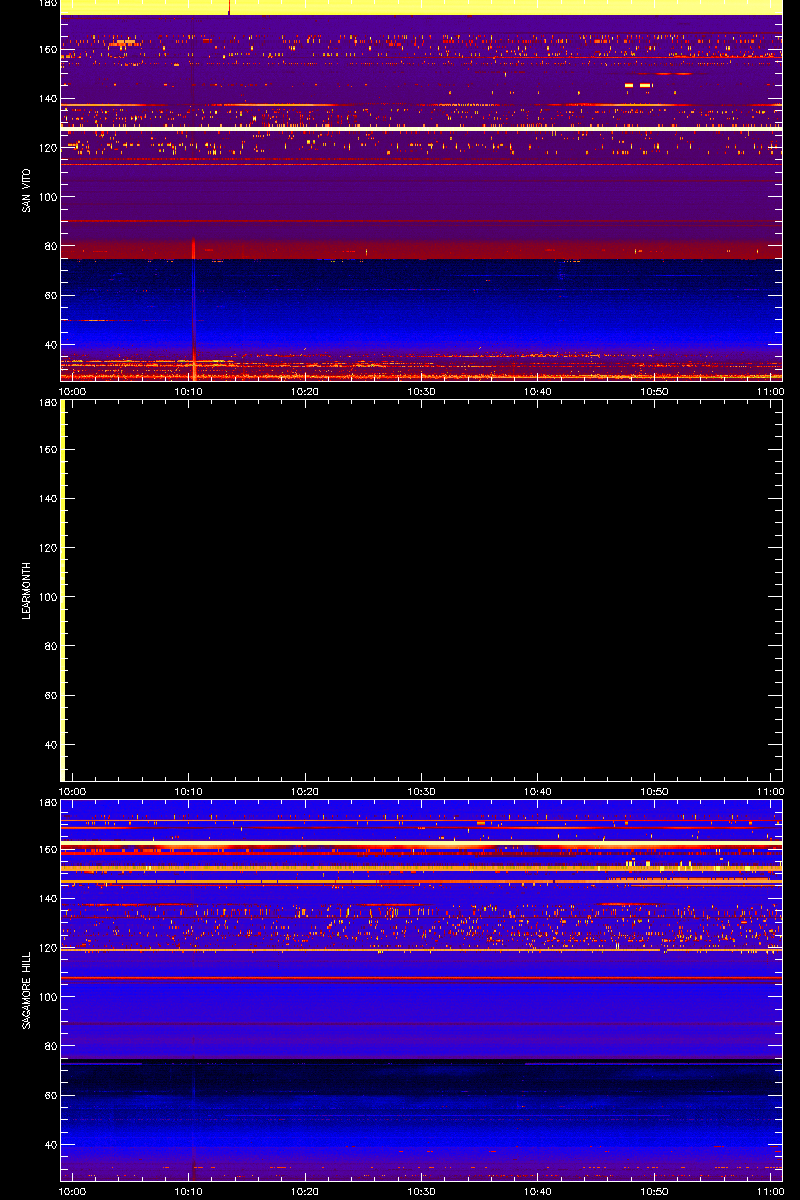Click the 80 frequency label on Sagamore Hill axis
The height and width of the screenshot is (1200, 800).
49,1046
